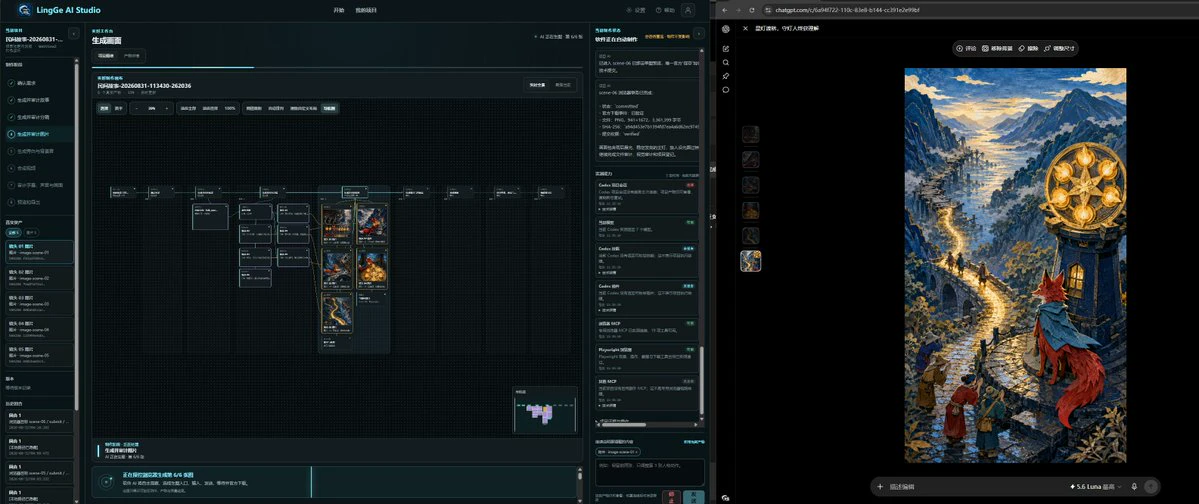
Task: Click the red stop button below message box
Action: click(x=671, y=497)
